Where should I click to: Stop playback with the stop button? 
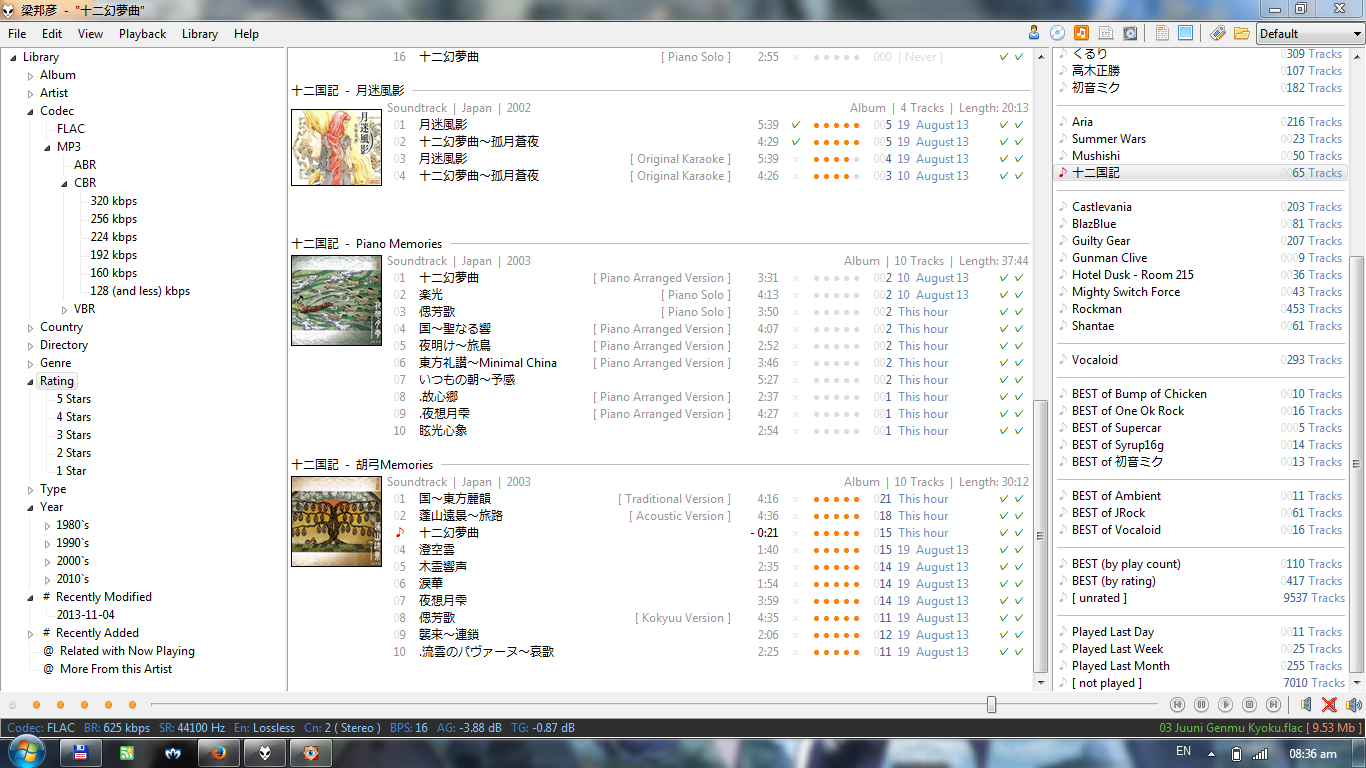click(1249, 705)
